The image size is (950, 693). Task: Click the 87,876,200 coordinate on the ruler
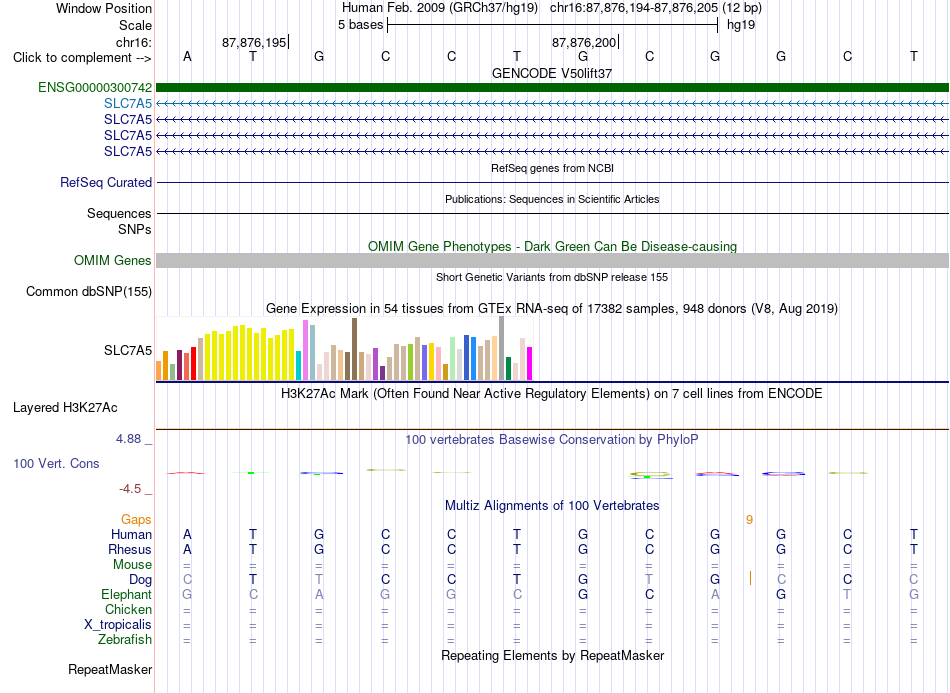click(583, 42)
